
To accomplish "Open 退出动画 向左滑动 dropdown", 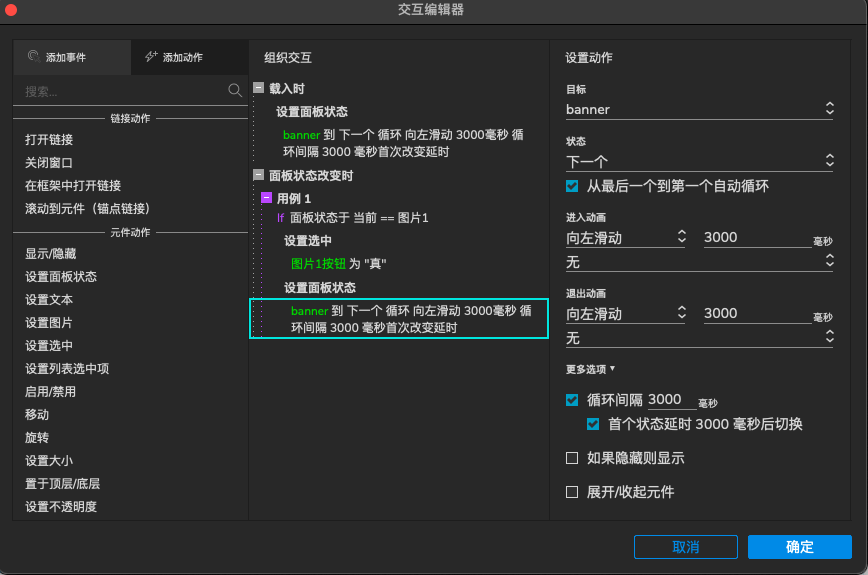I will (626, 314).
